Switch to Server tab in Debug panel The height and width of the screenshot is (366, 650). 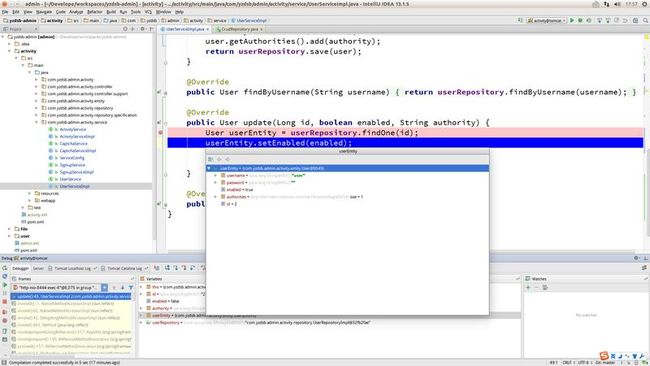point(38,268)
